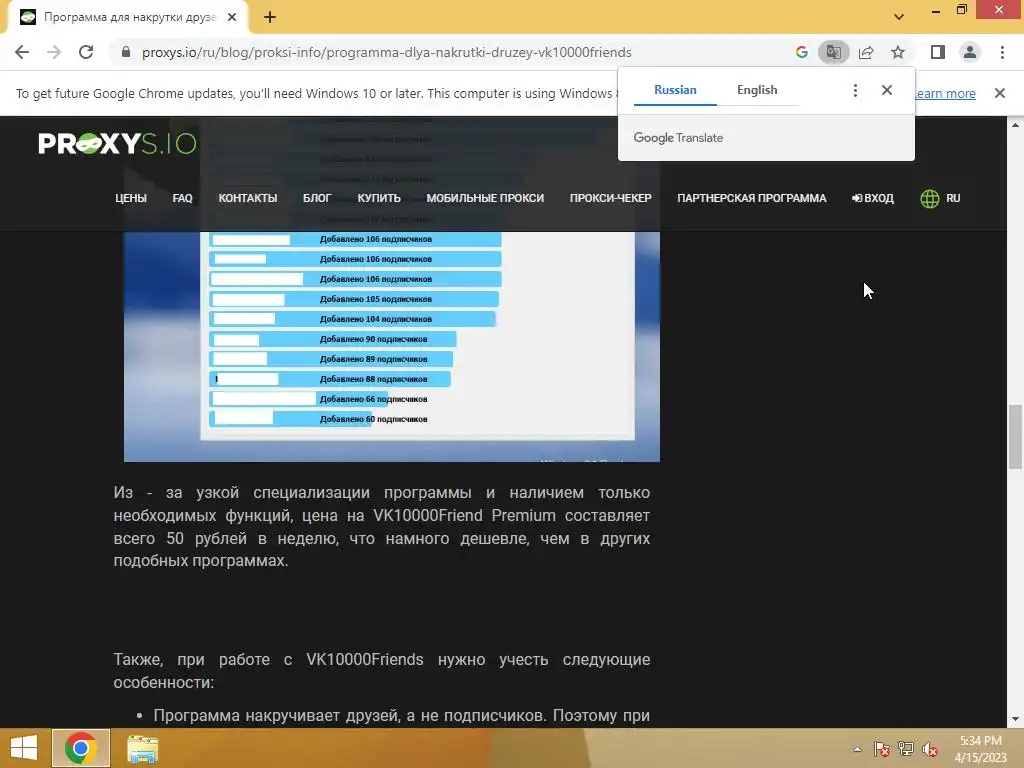Click the address bar URL
Image resolution: width=1024 pixels, height=768 pixels.
tap(387, 52)
